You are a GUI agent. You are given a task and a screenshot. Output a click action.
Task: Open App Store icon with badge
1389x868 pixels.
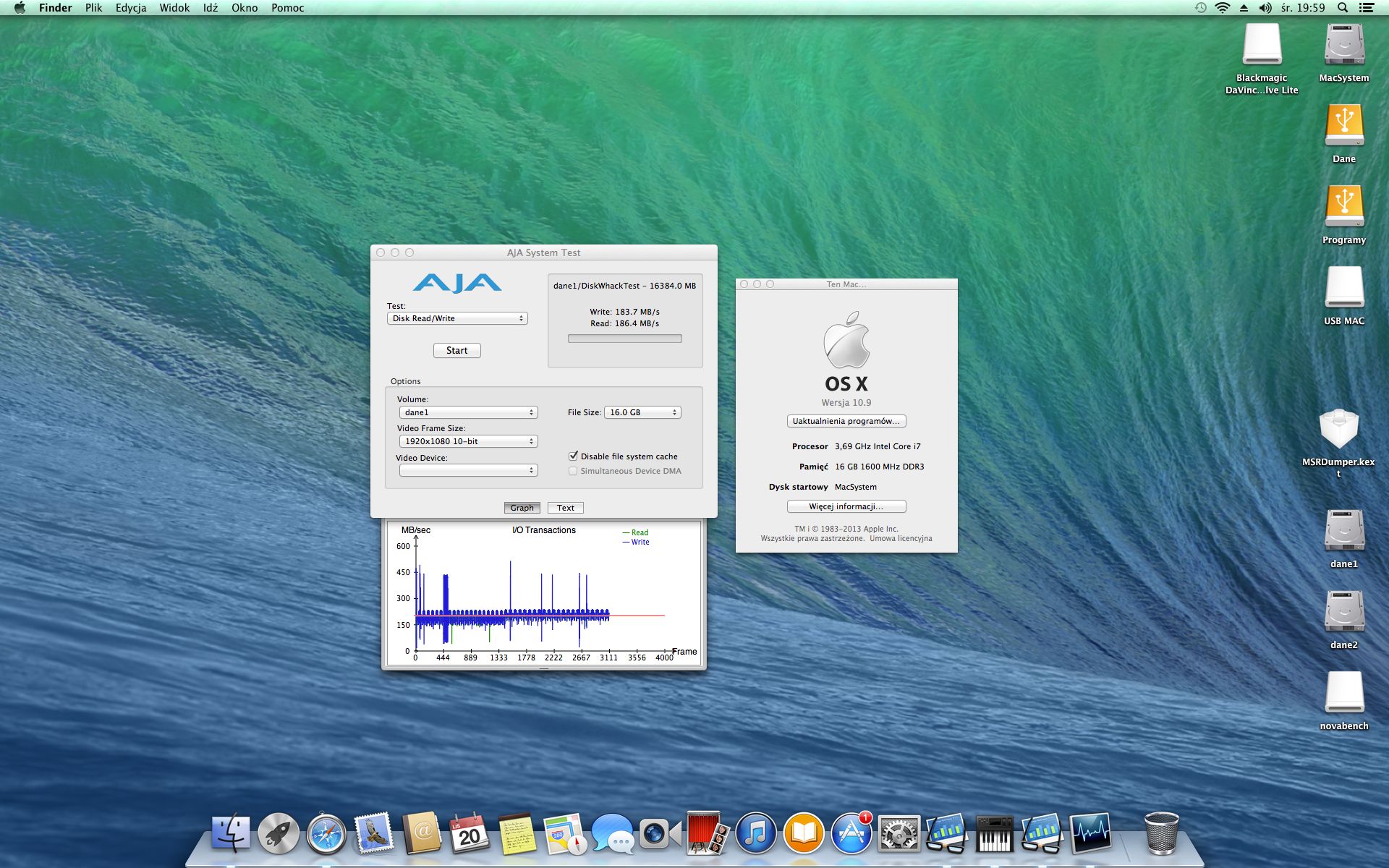(x=851, y=833)
